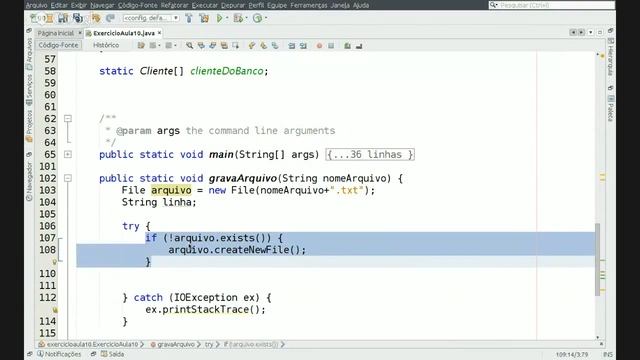640x360 pixels.
Task: Click the Debug Project icon
Action: coord(238,18)
